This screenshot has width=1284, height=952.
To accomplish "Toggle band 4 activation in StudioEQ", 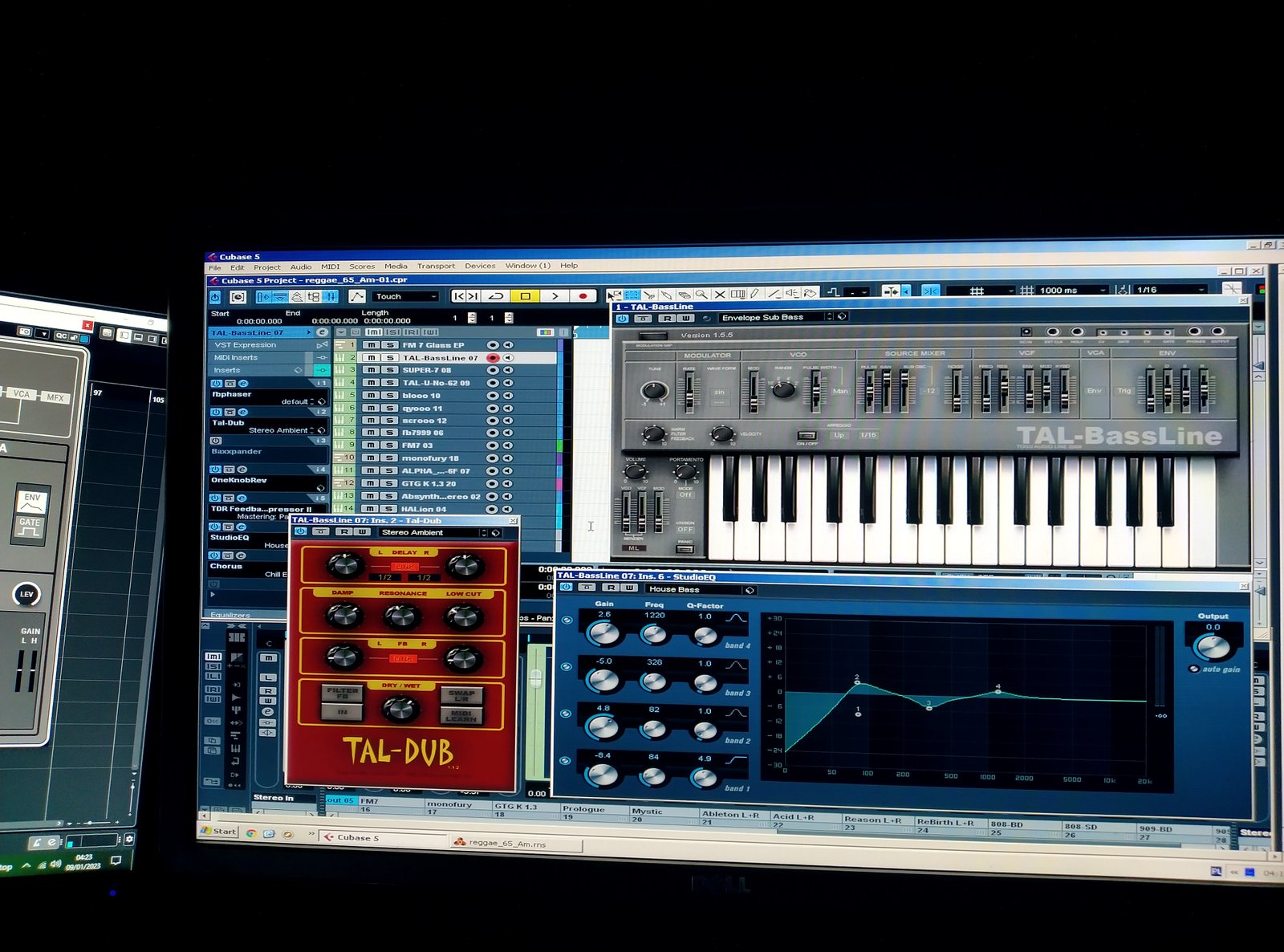I will click(x=566, y=620).
